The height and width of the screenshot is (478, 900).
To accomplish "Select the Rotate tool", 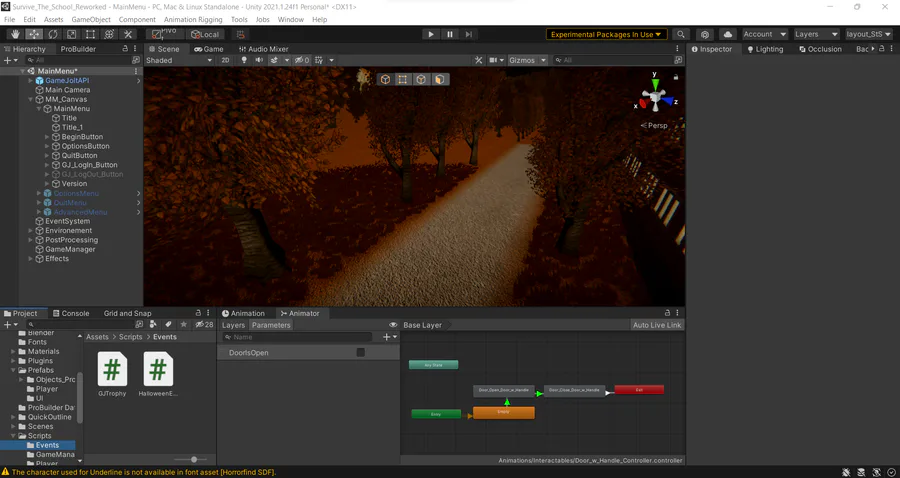I will (x=53, y=34).
